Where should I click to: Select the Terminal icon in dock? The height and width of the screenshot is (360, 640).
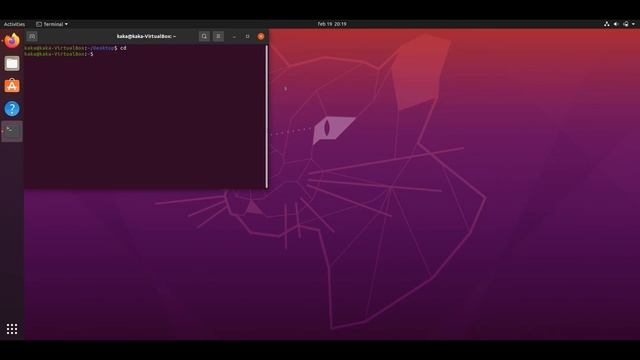point(12,131)
